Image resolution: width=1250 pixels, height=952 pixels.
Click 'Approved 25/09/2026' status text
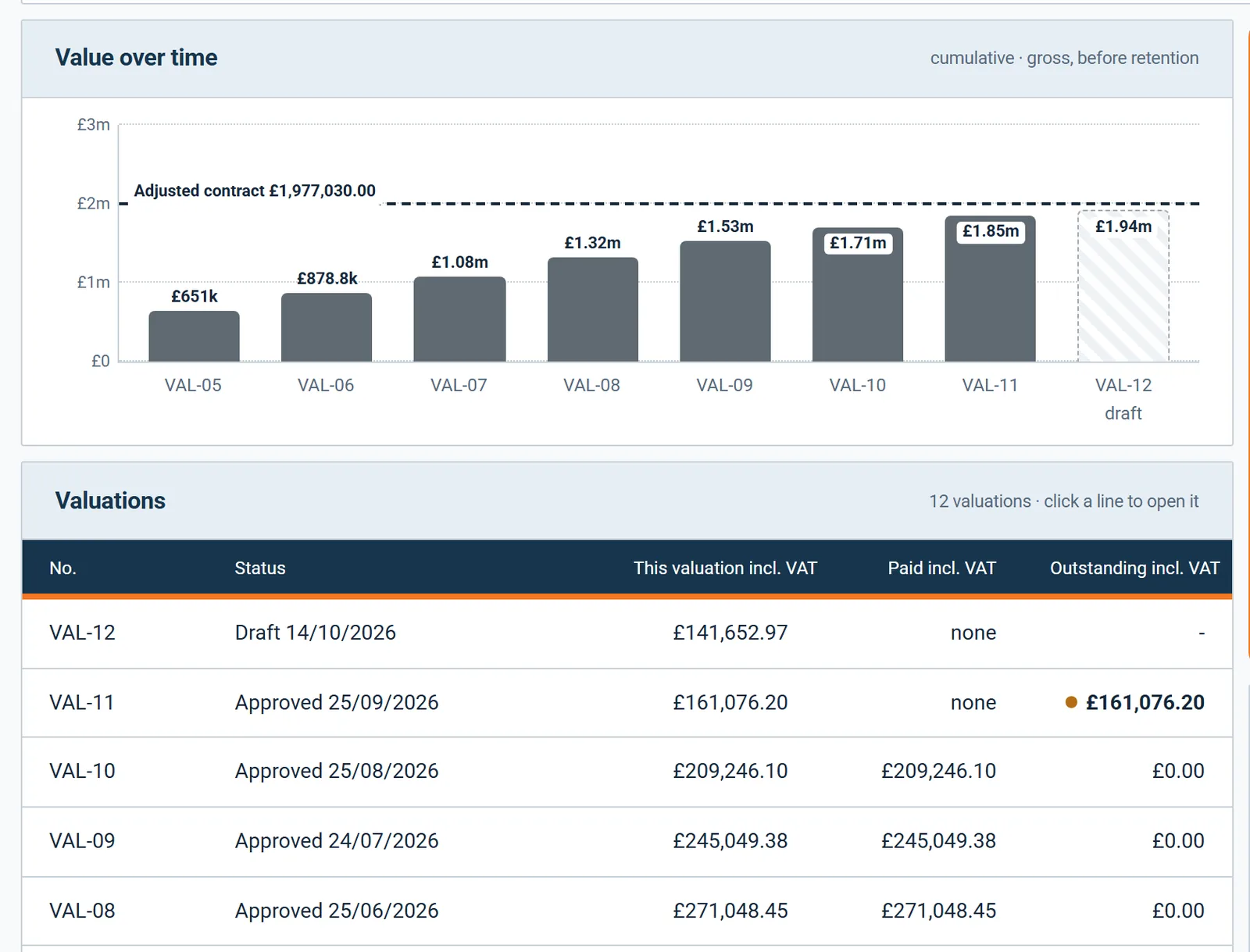pos(337,703)
